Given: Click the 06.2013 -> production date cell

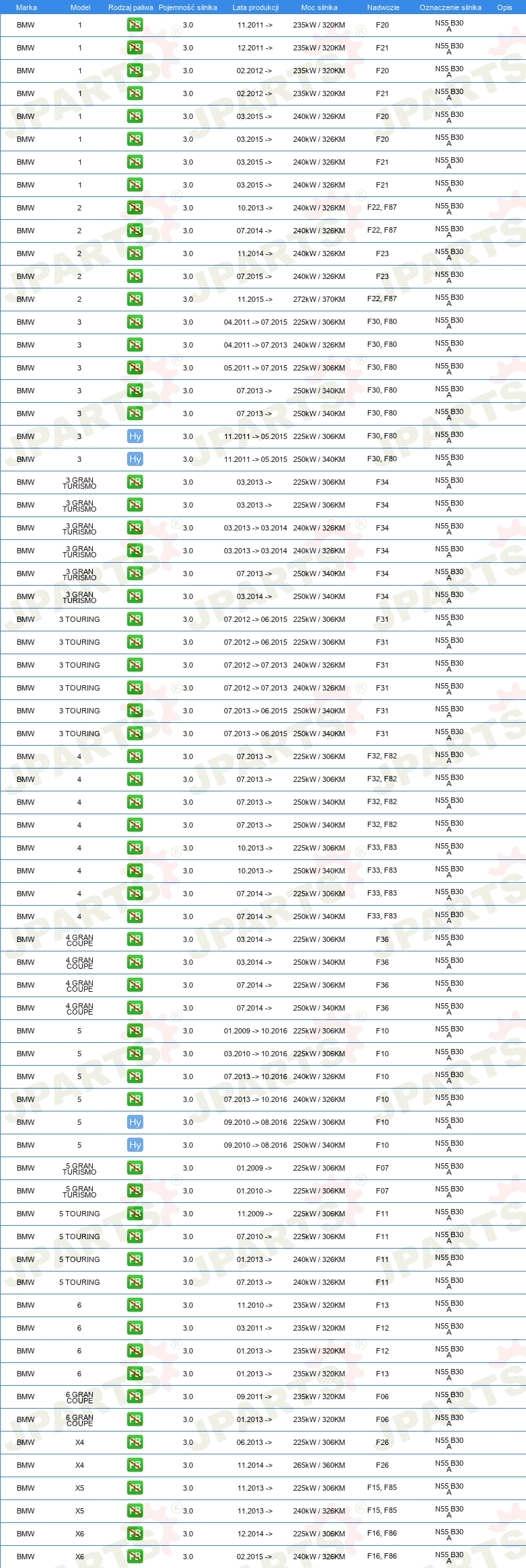Looking at the screenshot, I should coord(255,1442).
